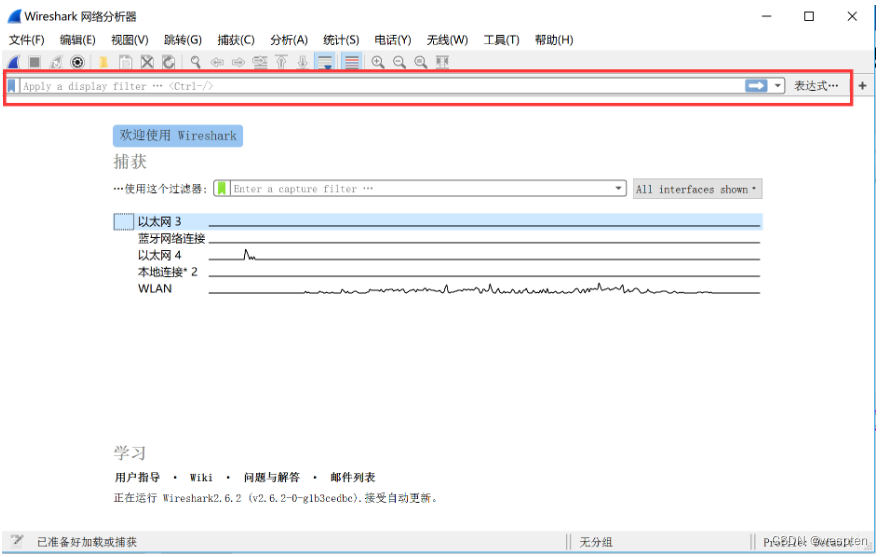Open the 统计(S) menu

point(341,40)
